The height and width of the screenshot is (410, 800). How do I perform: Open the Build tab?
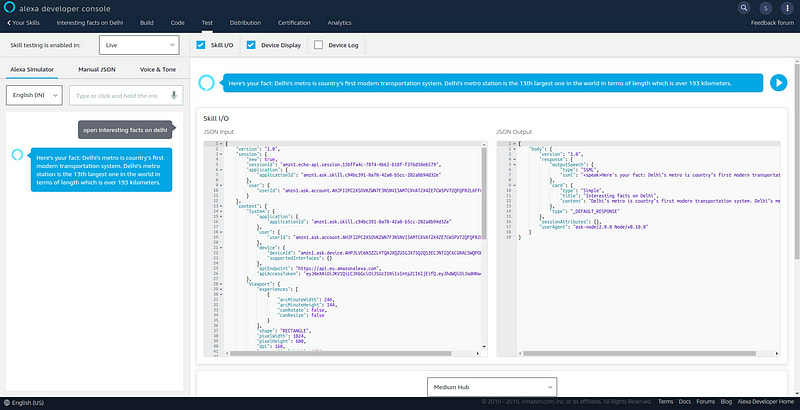point(147,23)
